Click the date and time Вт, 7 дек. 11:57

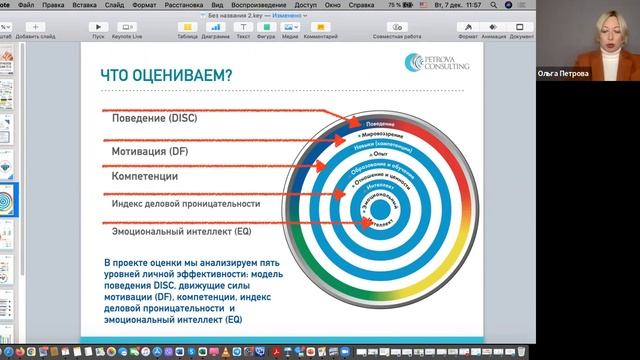(458, 5)
